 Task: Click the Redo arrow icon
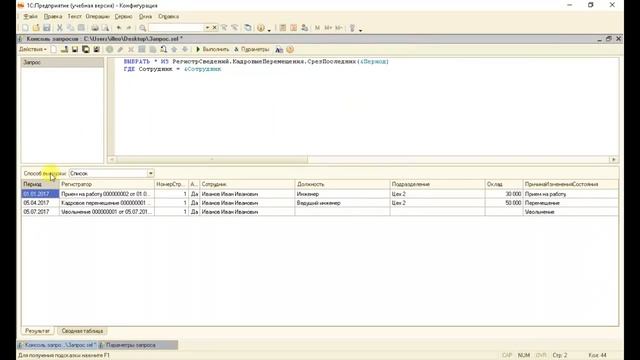(x=129, y=28)
